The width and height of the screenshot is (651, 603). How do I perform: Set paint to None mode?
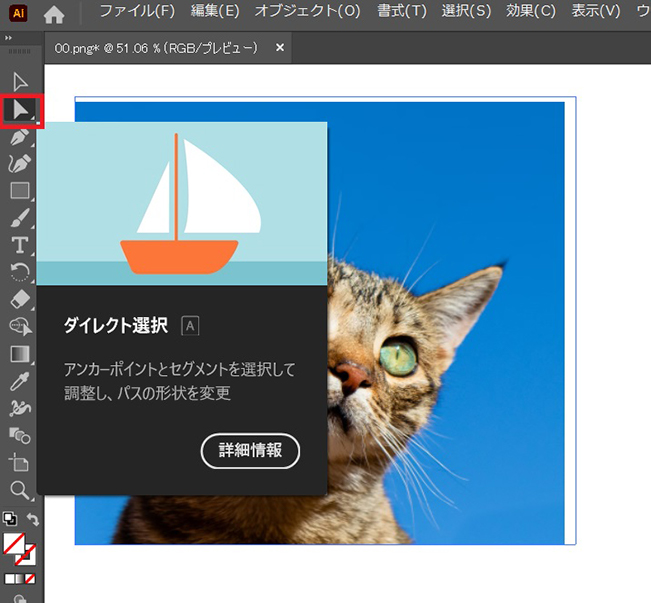point(30,578)
